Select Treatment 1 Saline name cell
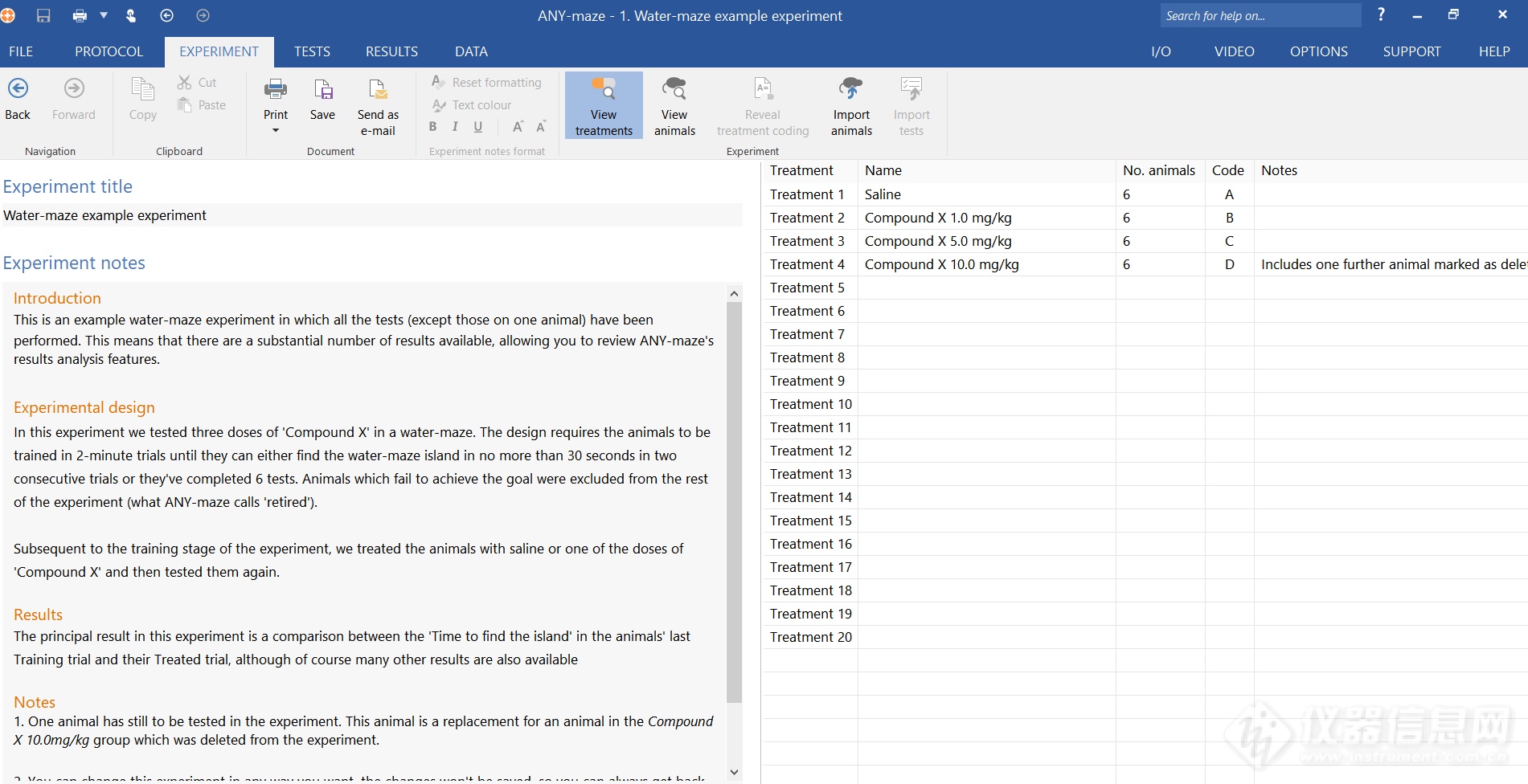The image size is (1528, 784). coord(986,194)
